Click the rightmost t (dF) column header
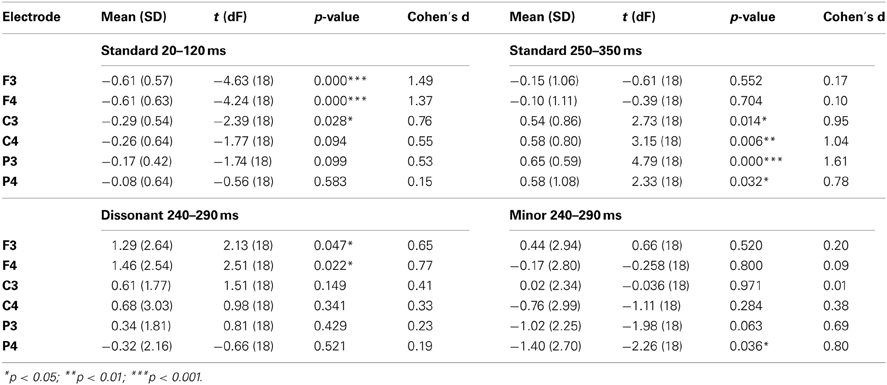The width and height of the screenshot is (887, 385). pos(642,17)
